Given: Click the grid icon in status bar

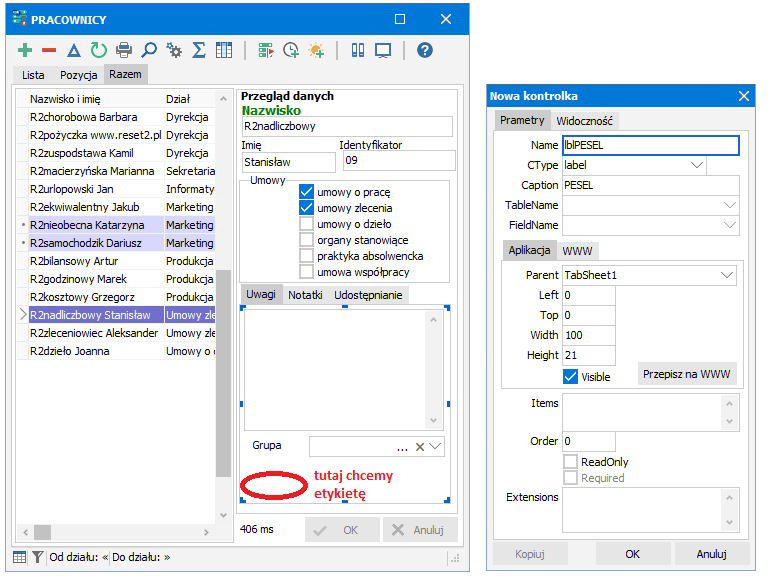Looking at the screenshot, I should click(19, 557).
